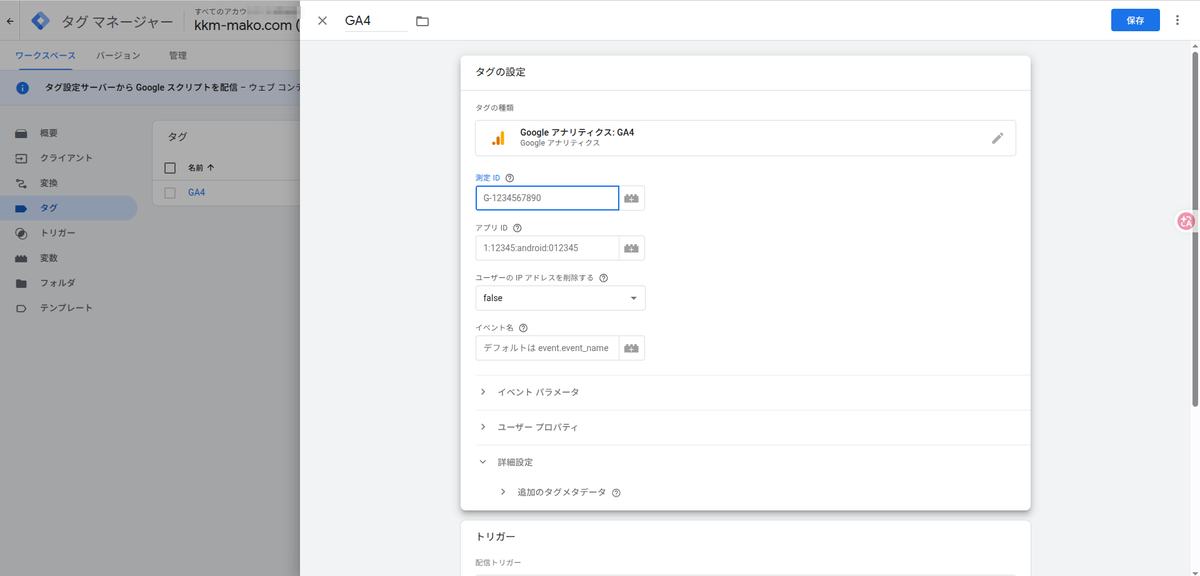The image size is (1200, 576).
Task: Click the pink extension badge at right edge
Action: [1188, 222]
